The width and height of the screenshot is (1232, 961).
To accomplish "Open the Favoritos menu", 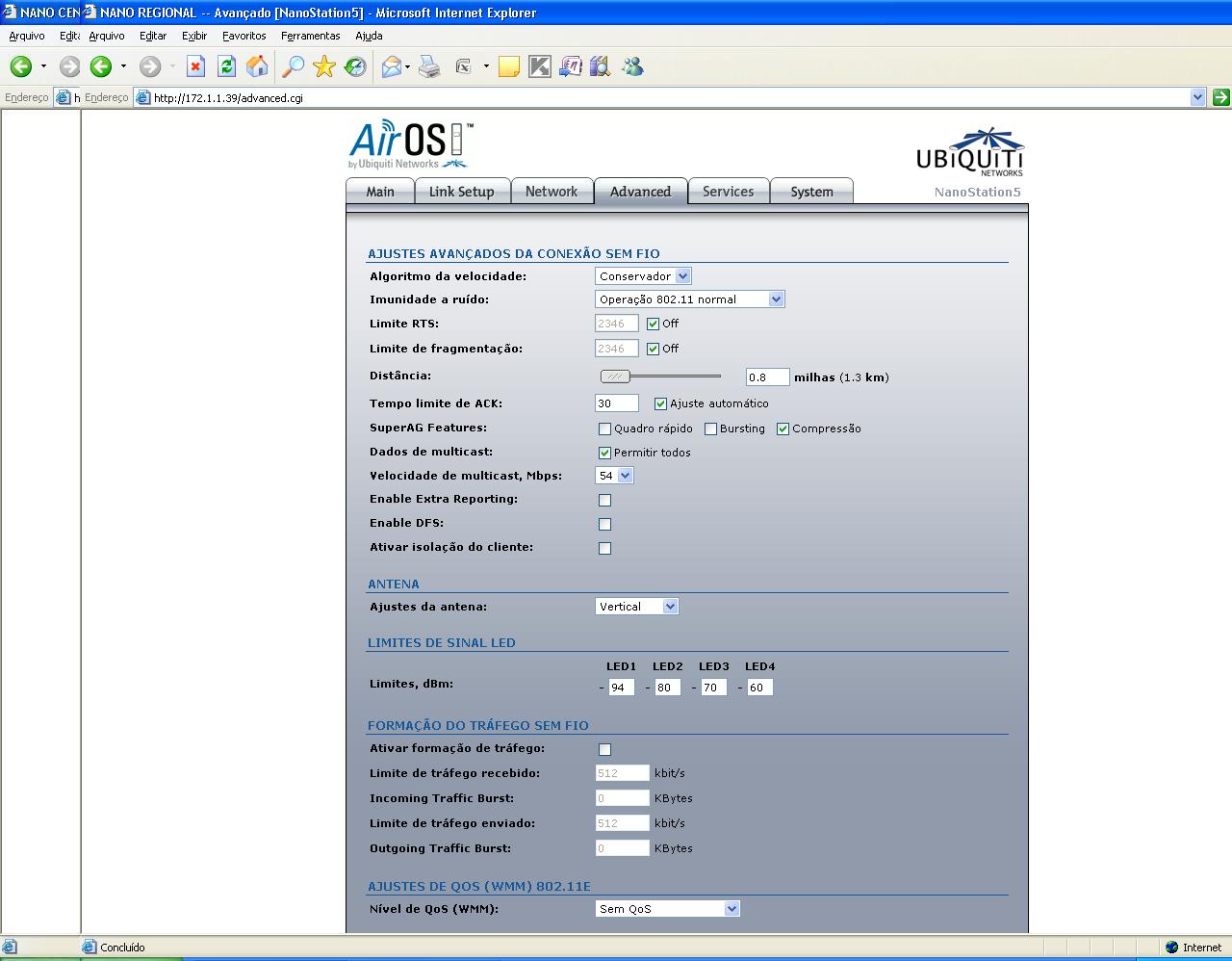I will [x=244, y=36].
